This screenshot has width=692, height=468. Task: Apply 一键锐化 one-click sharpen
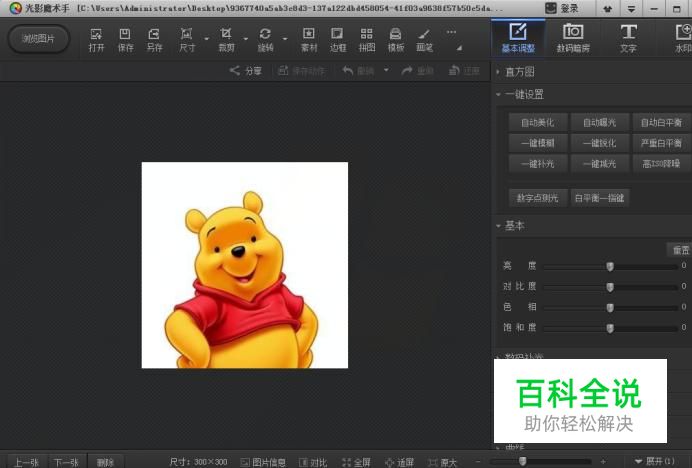coord(599,143)
